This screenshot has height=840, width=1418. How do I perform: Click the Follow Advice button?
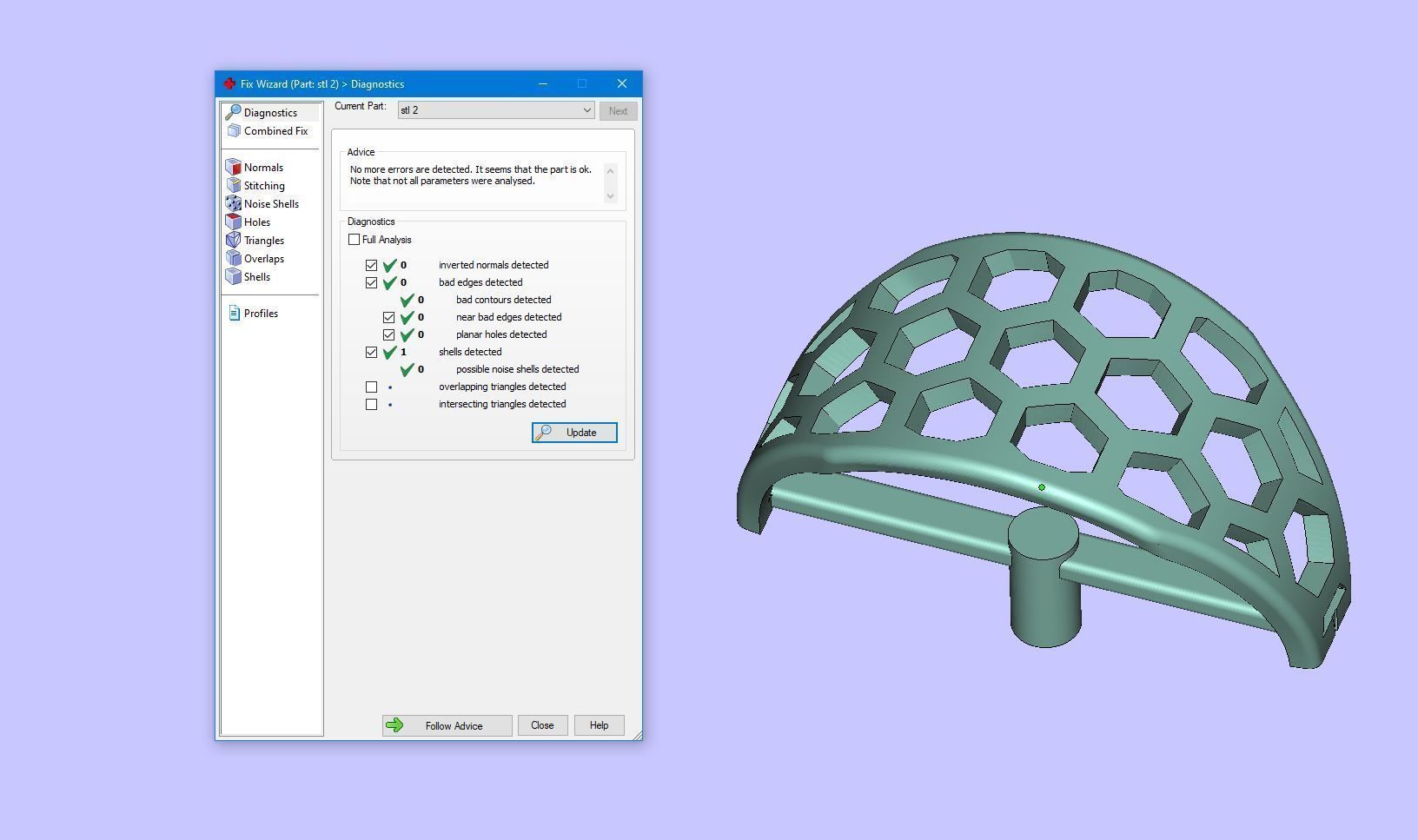(447, 725)
